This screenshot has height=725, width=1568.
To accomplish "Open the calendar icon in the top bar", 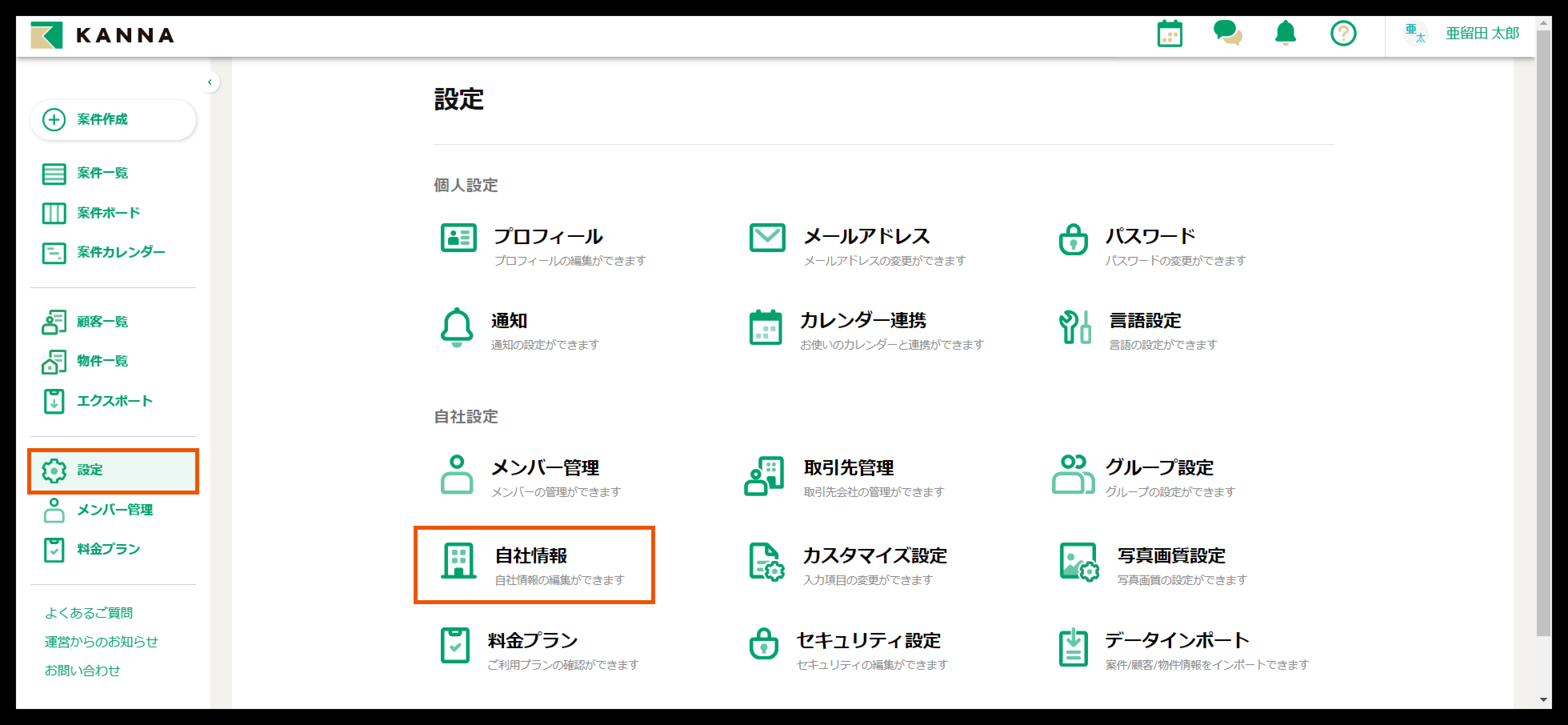I will (1169, 35).
